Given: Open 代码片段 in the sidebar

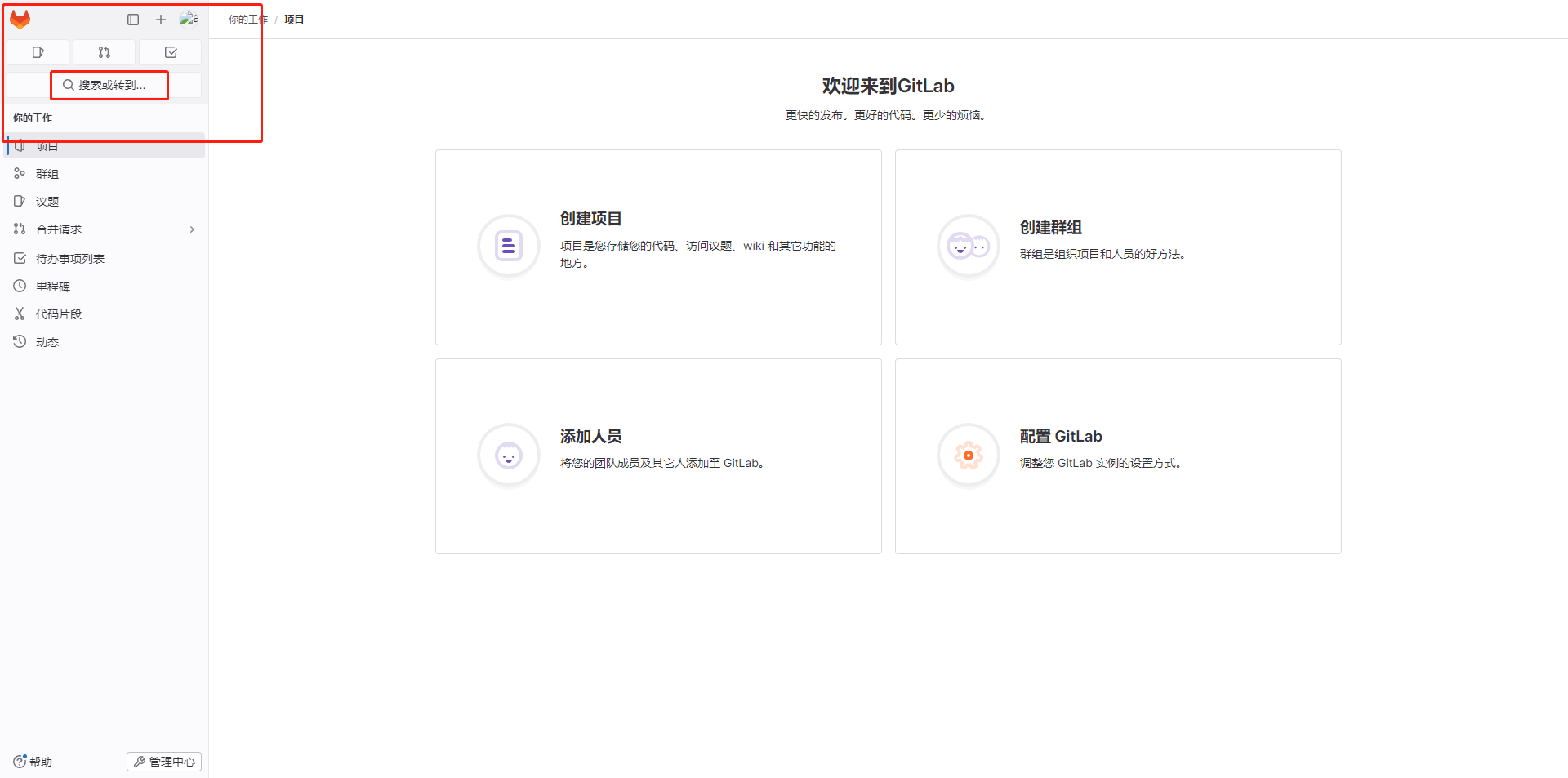Looking at the screenshot, I should [x=105, y=314].
